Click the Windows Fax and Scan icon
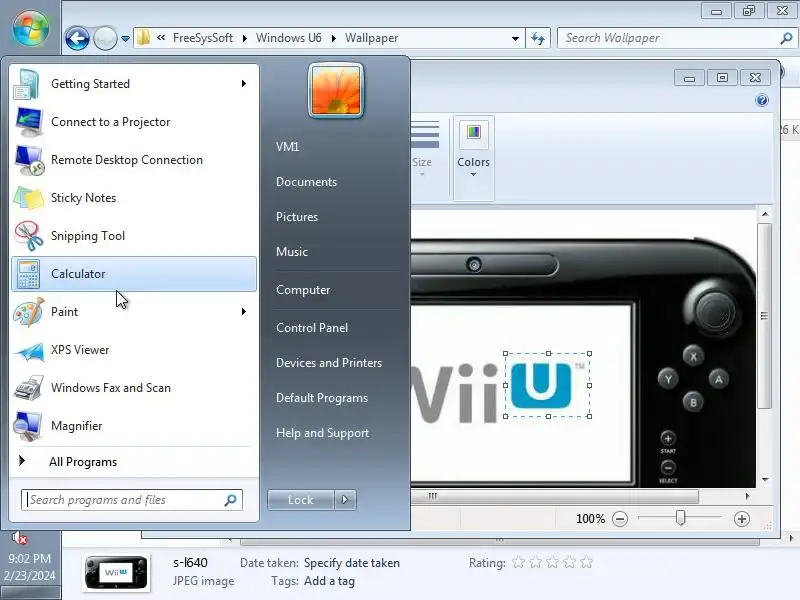The image size is (800, 600). click(x=29, y=388)
